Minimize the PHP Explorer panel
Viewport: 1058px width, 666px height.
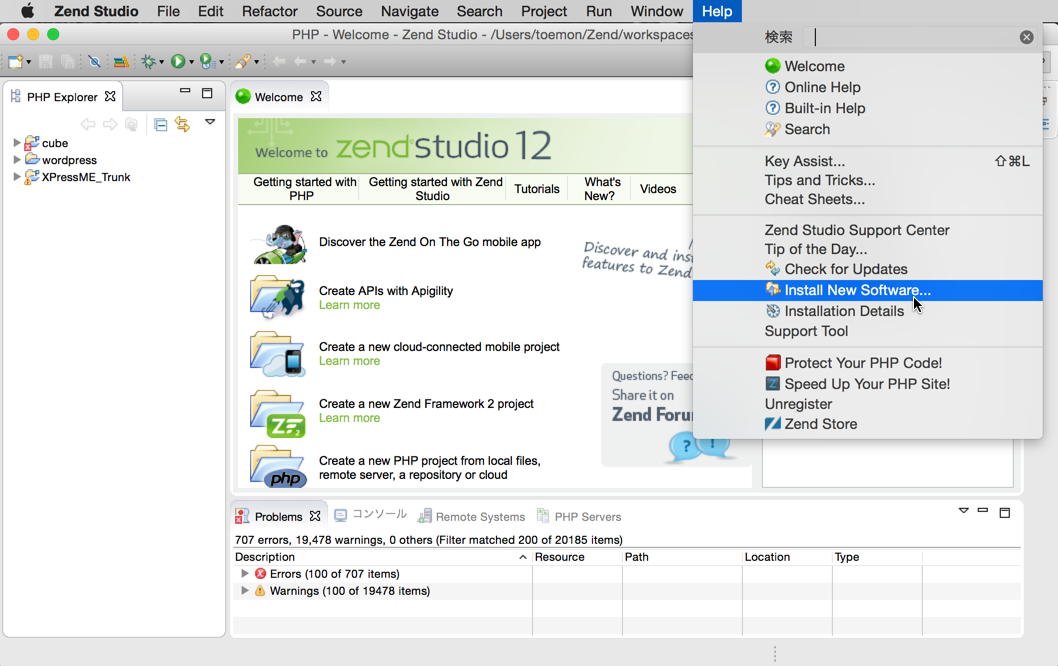(185, 90)
